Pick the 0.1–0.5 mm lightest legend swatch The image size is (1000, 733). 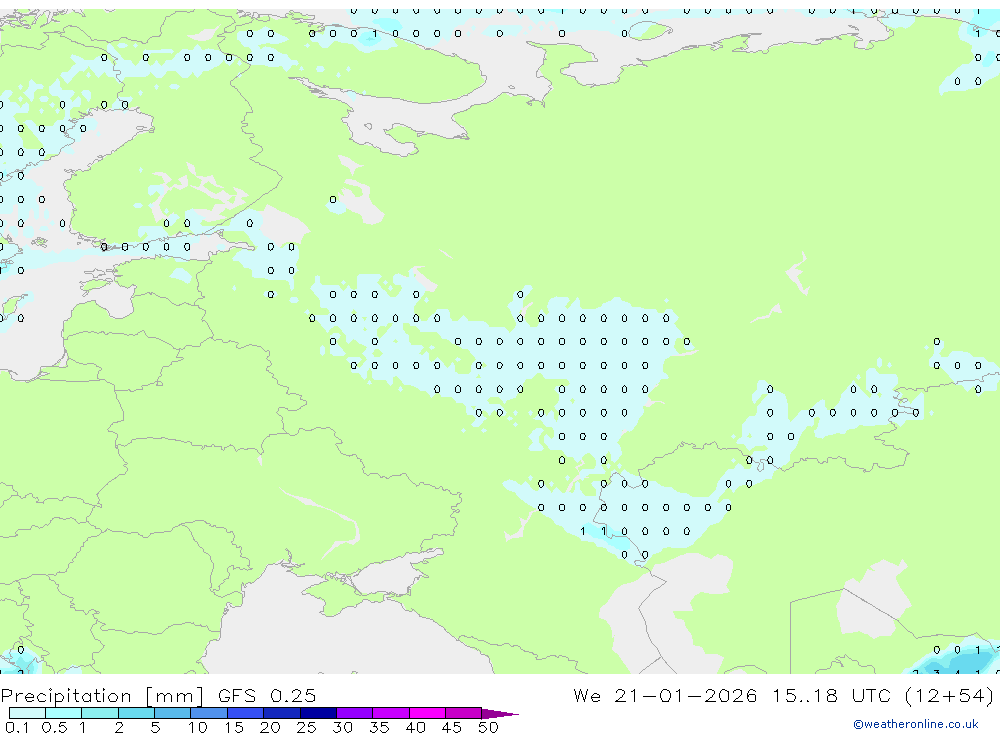click(27, 713)
